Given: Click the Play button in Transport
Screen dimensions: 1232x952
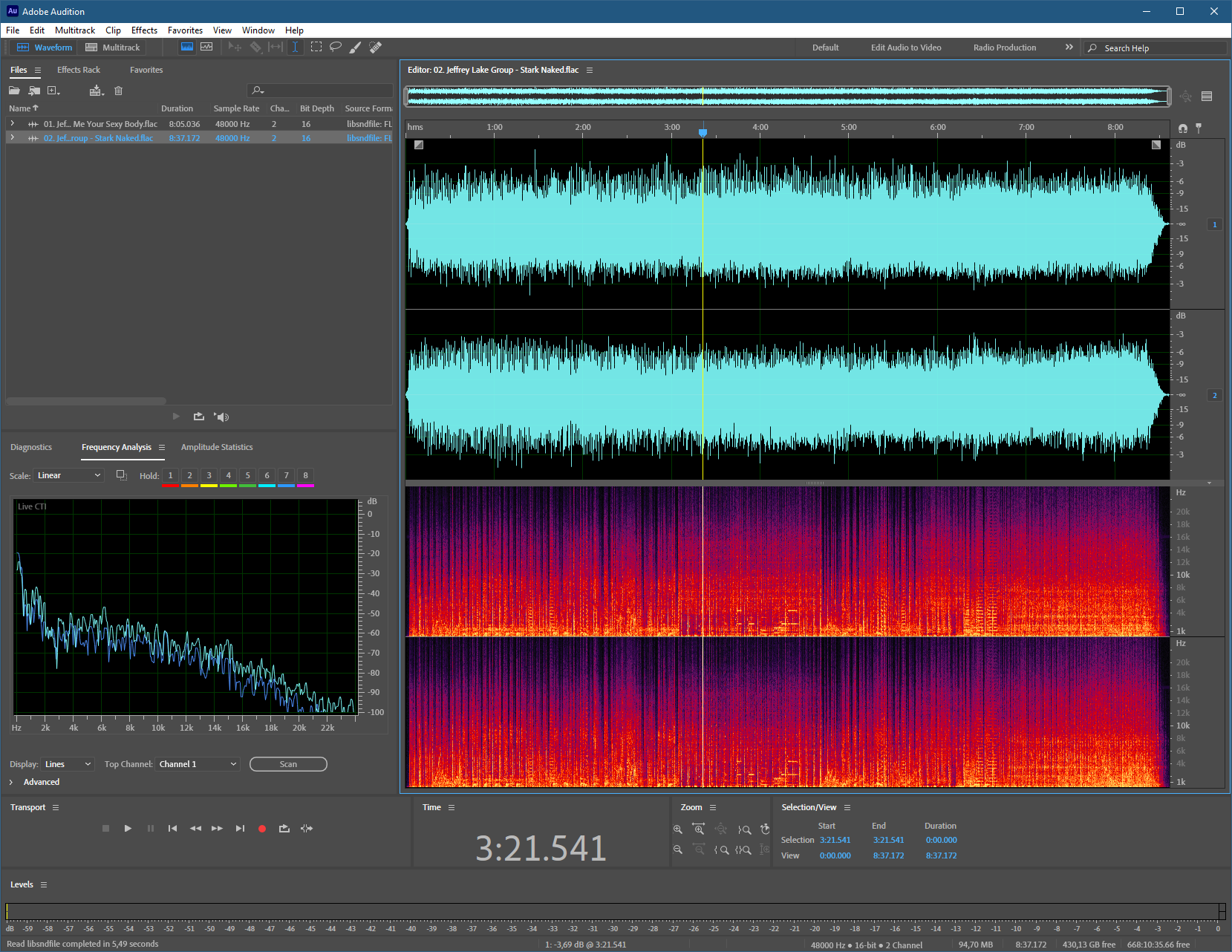Looking at the screenshot, I should pyautogui.click(x=128, y=828).
